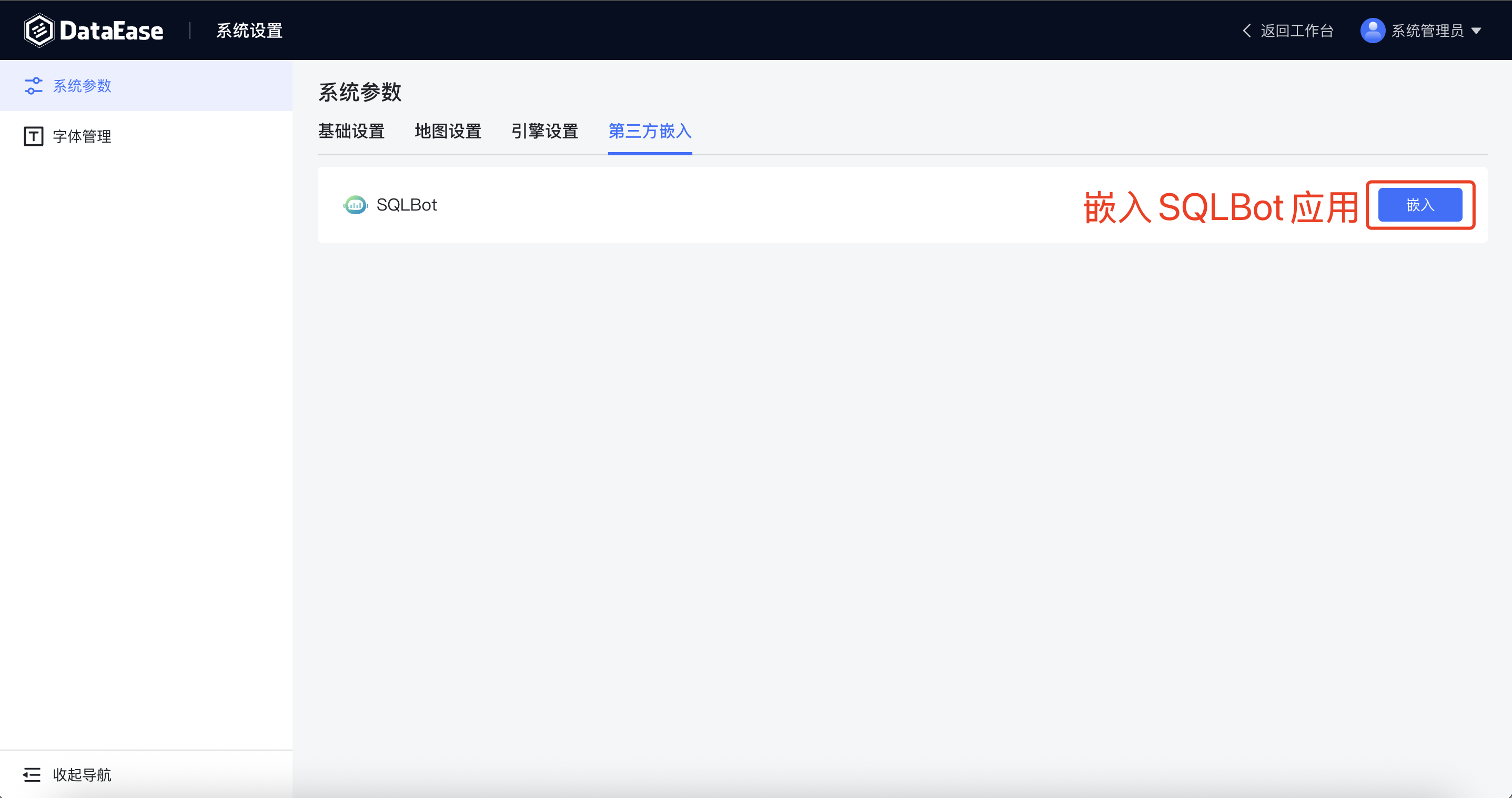Click the font management T icon
Screen dimensions: 1512x798
click(x=34, y=136)
